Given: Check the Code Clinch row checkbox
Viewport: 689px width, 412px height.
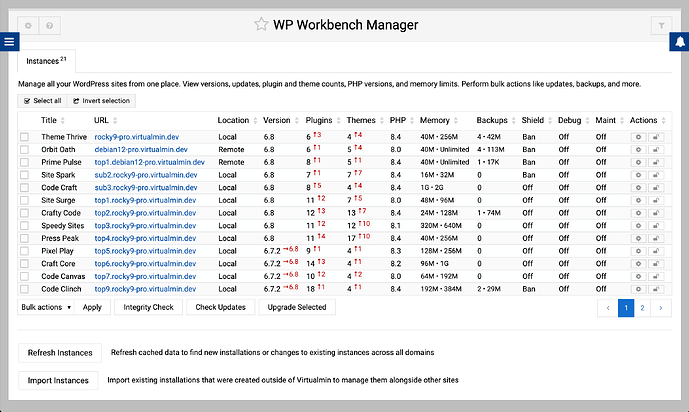Looking at the screenshot, I should click(25, 289).
